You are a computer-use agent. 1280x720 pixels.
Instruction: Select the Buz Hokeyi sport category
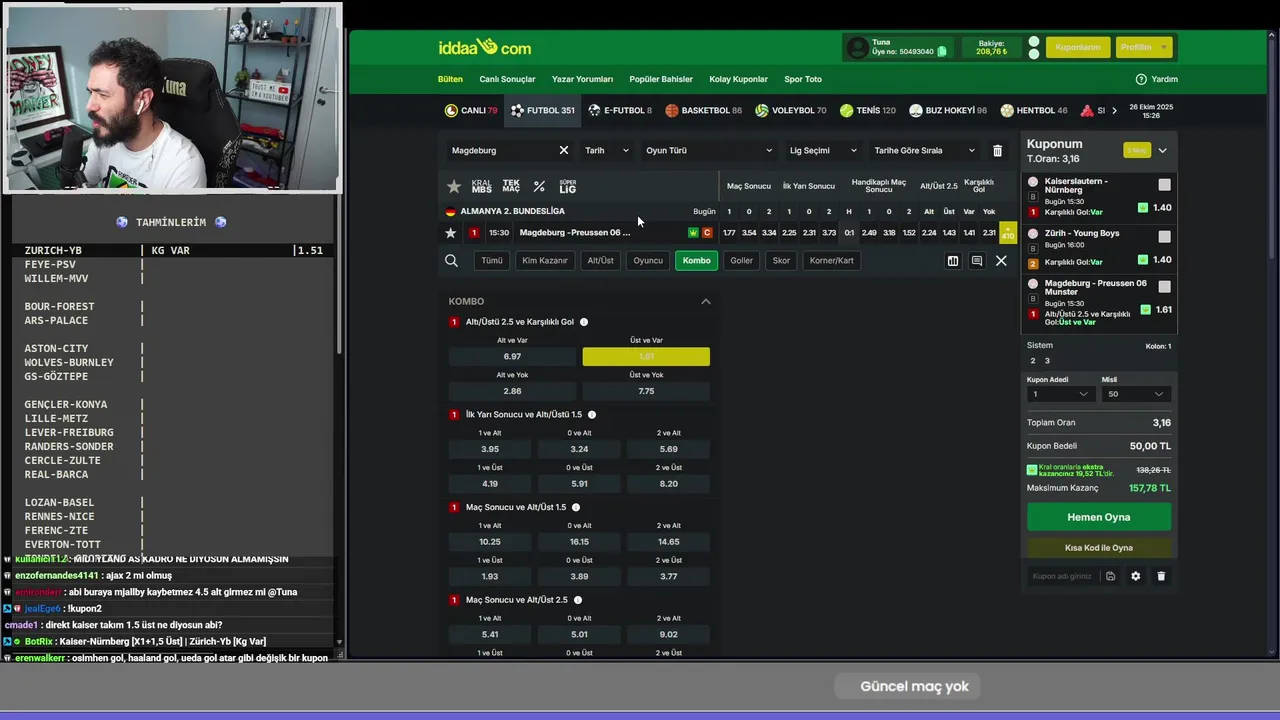pyautogui.click(x=947, y=110)
